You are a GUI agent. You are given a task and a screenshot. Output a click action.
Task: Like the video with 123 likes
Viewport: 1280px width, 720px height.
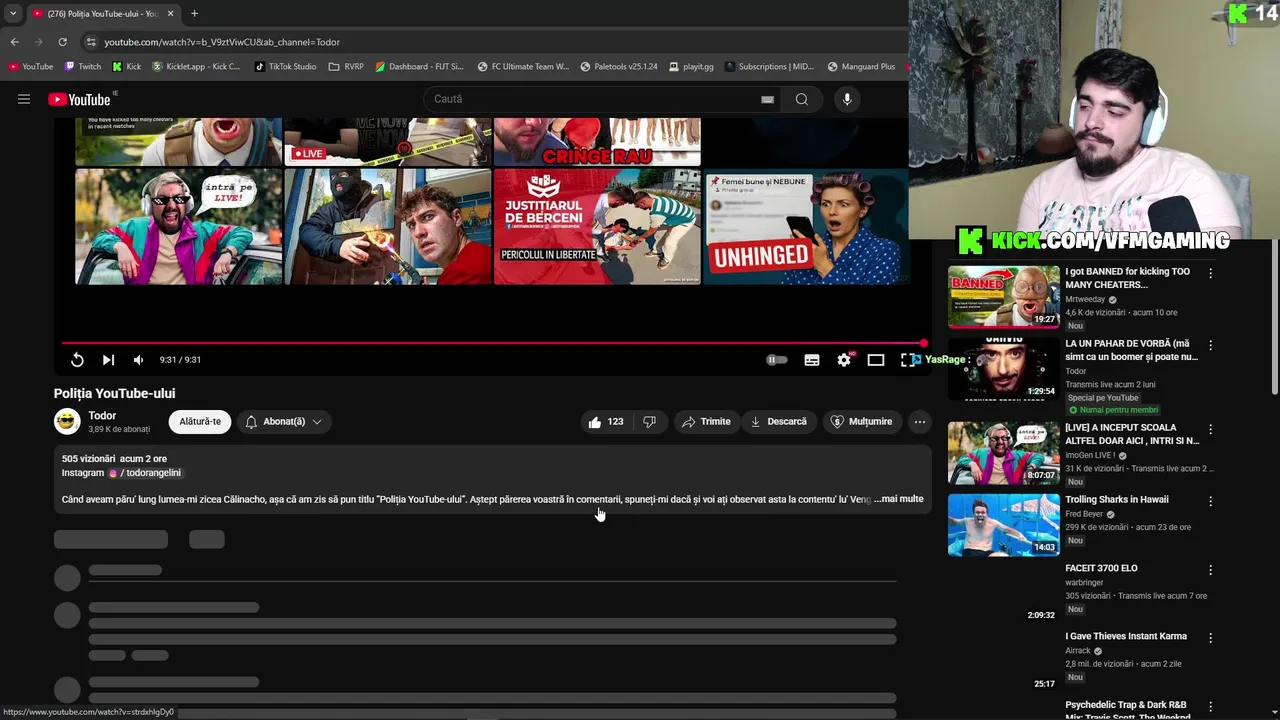click(x=606, y=421)
